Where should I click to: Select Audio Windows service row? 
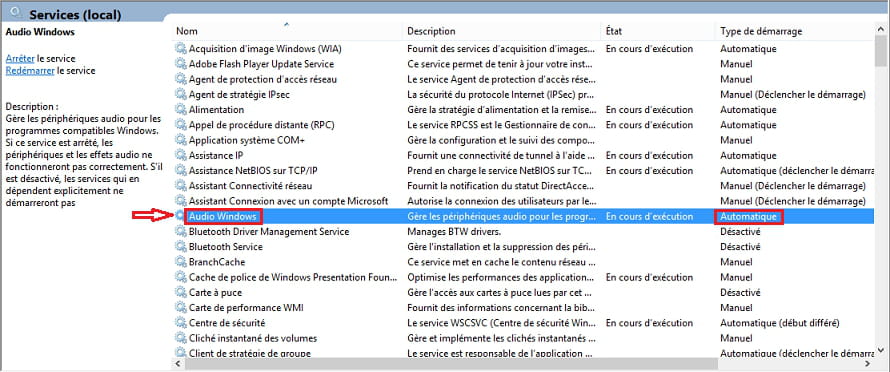click(524, 216)
